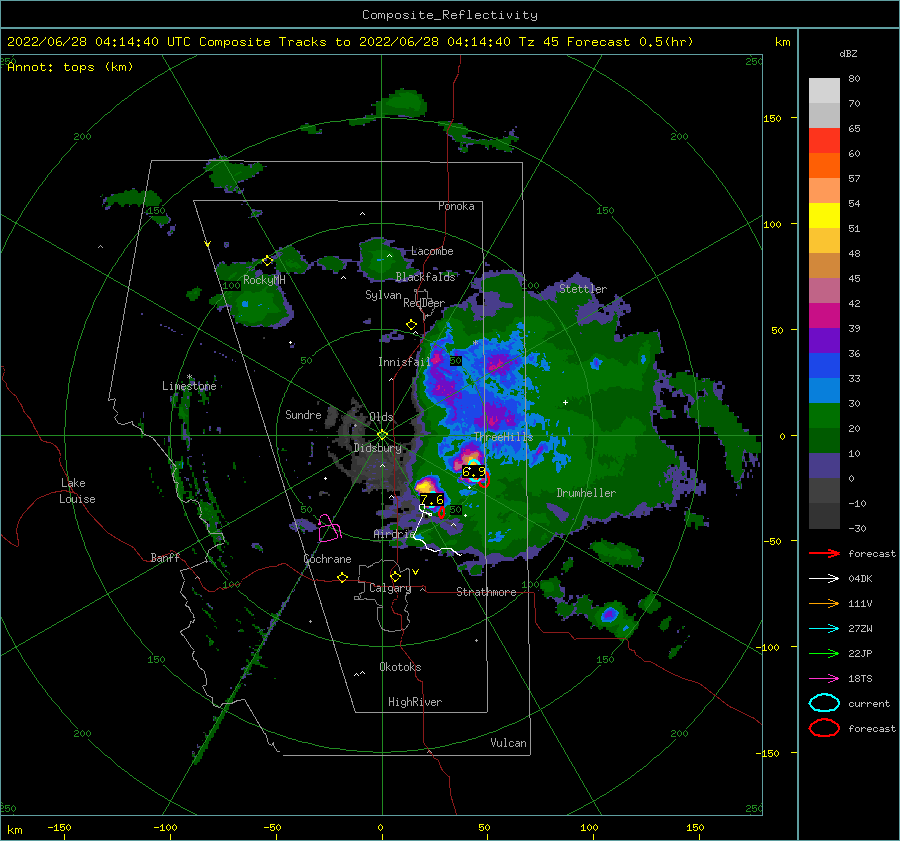Screen dimensions: 900x841
Task: Pick the purple 36-39 dBZ swatch
Action: pyautogui.click(x=824, y=341)
